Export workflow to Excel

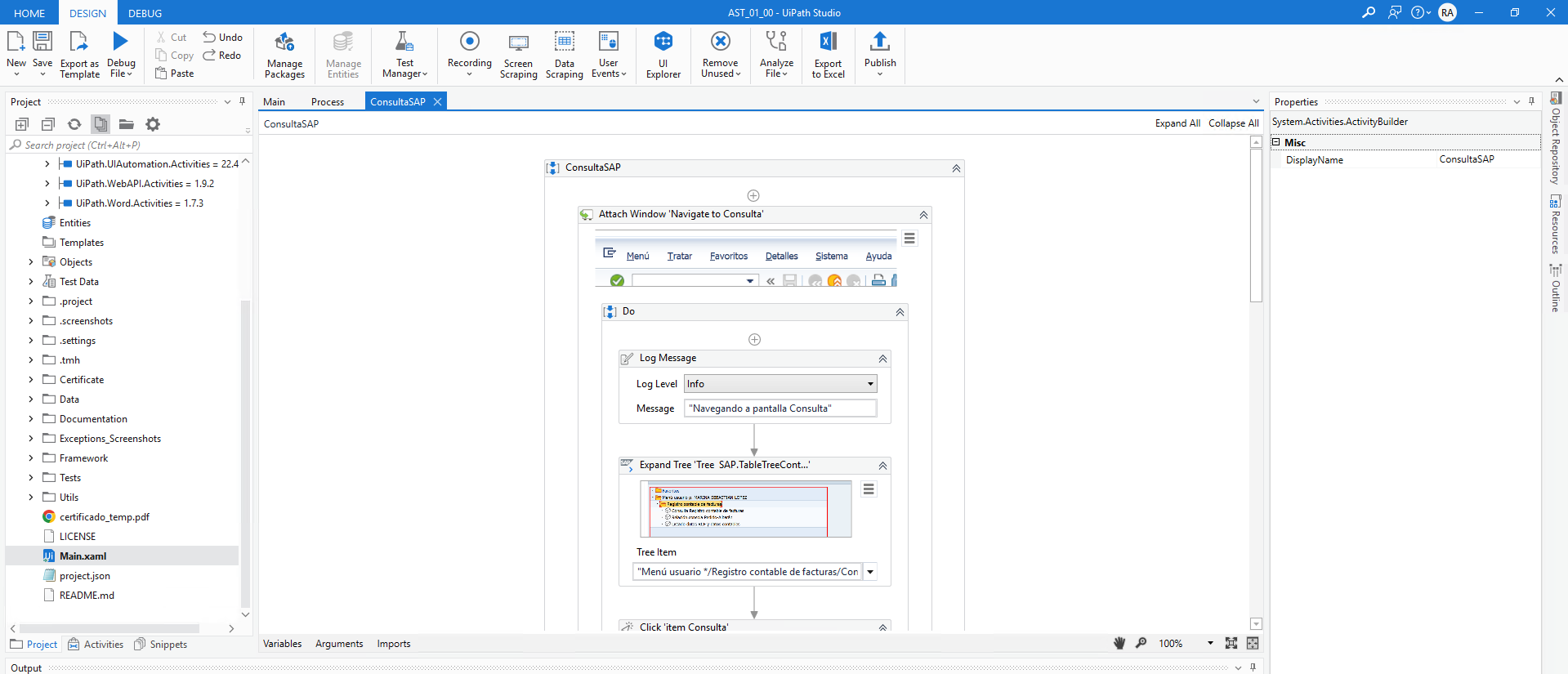point(828,55)
